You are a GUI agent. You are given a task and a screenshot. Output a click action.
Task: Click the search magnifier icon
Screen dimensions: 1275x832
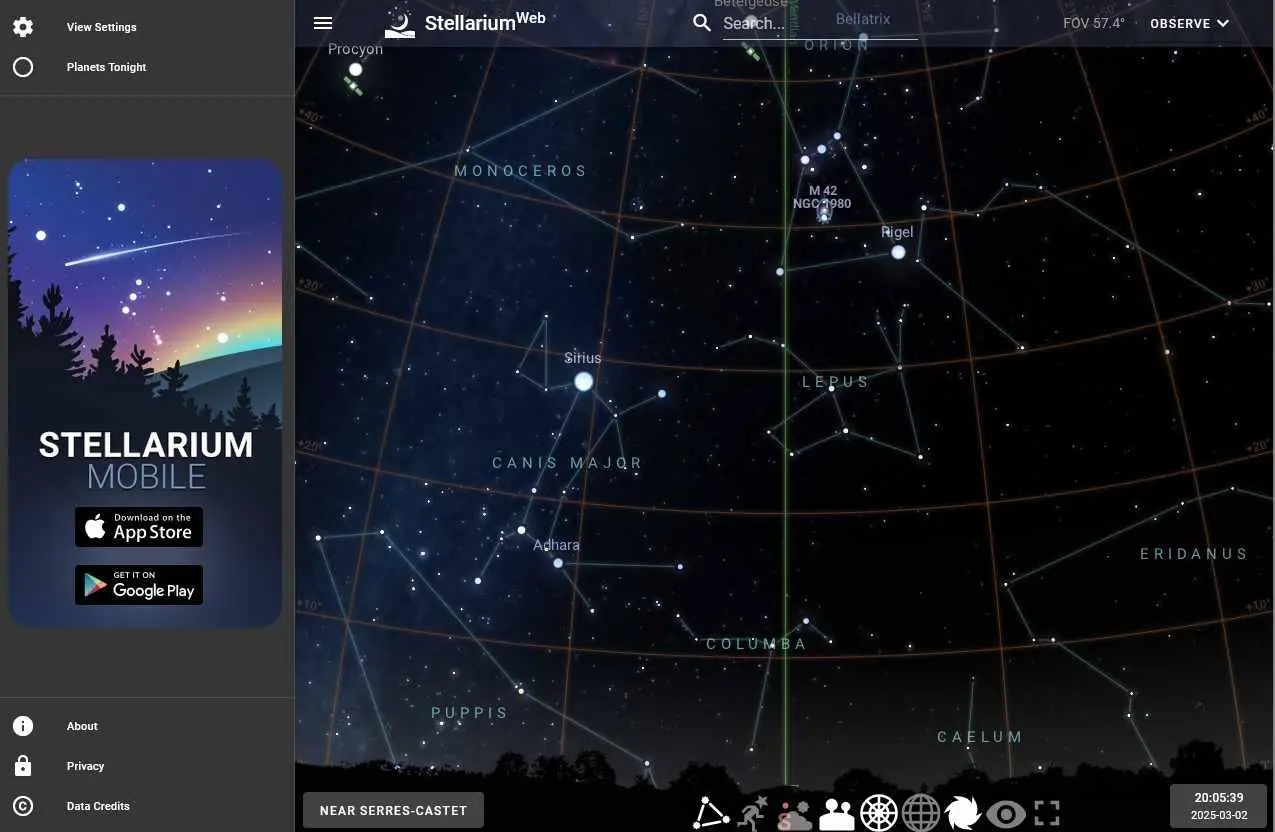tap(702, 23)
